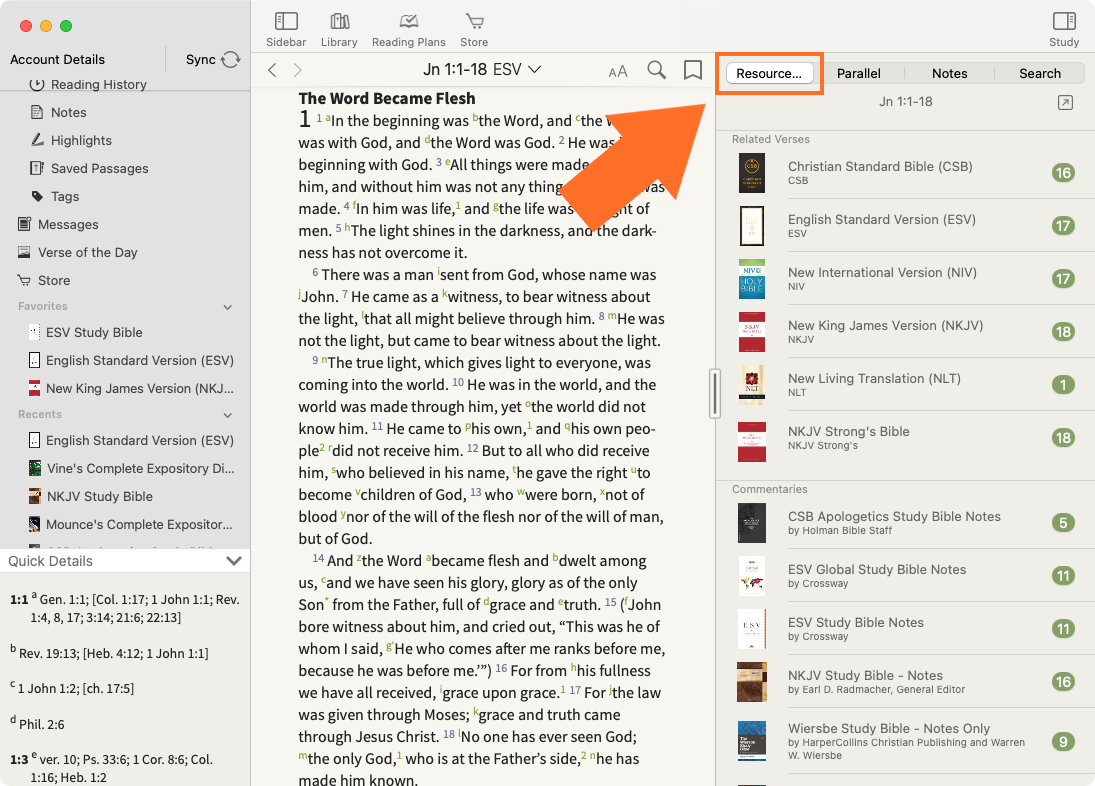
Task: Open the AA text size settings
Action: pyautogui.click(x=618, y=71)
